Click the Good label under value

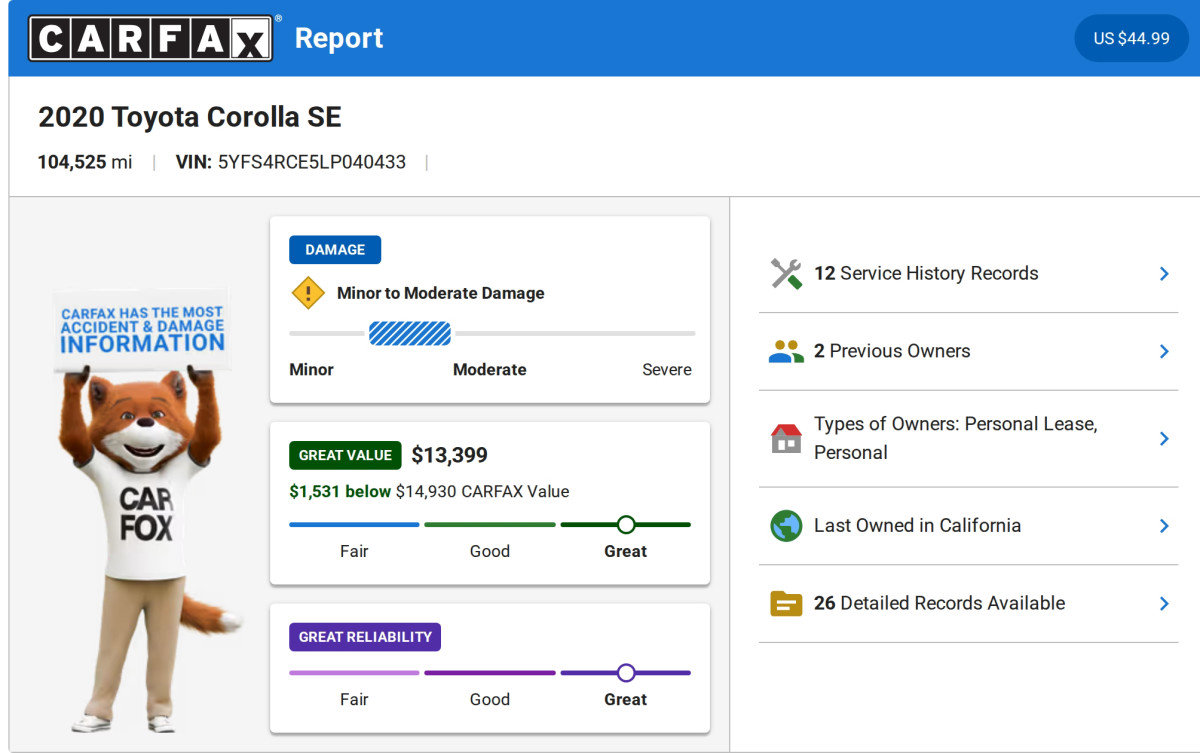tap(490, 551)
